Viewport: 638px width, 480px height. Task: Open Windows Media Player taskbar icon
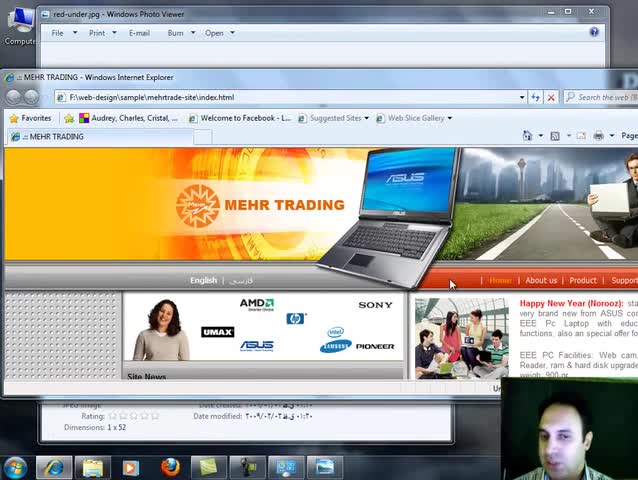pyautogui.click(x=131, y=468)
